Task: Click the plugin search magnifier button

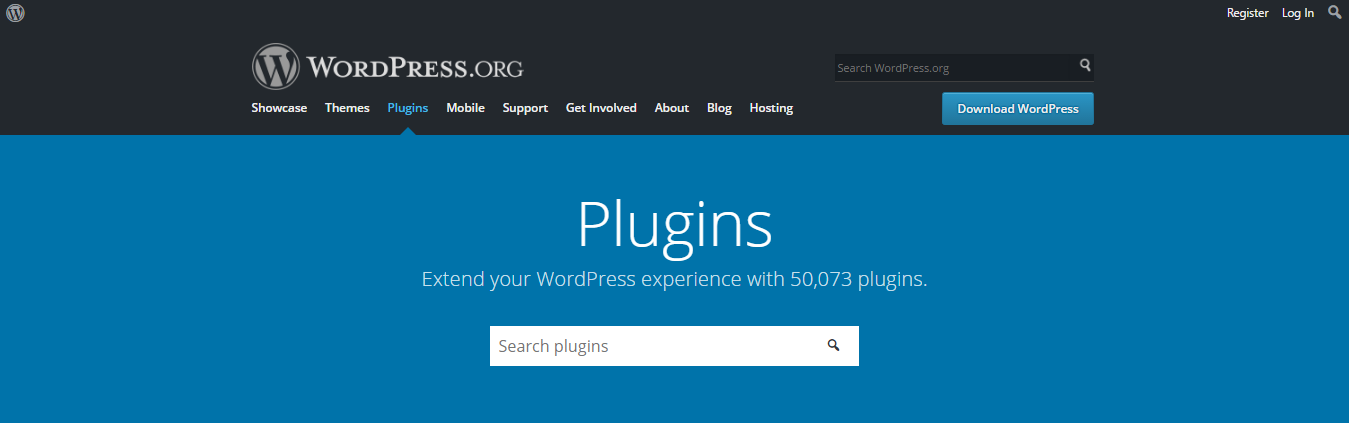Action: click(834, 346)
